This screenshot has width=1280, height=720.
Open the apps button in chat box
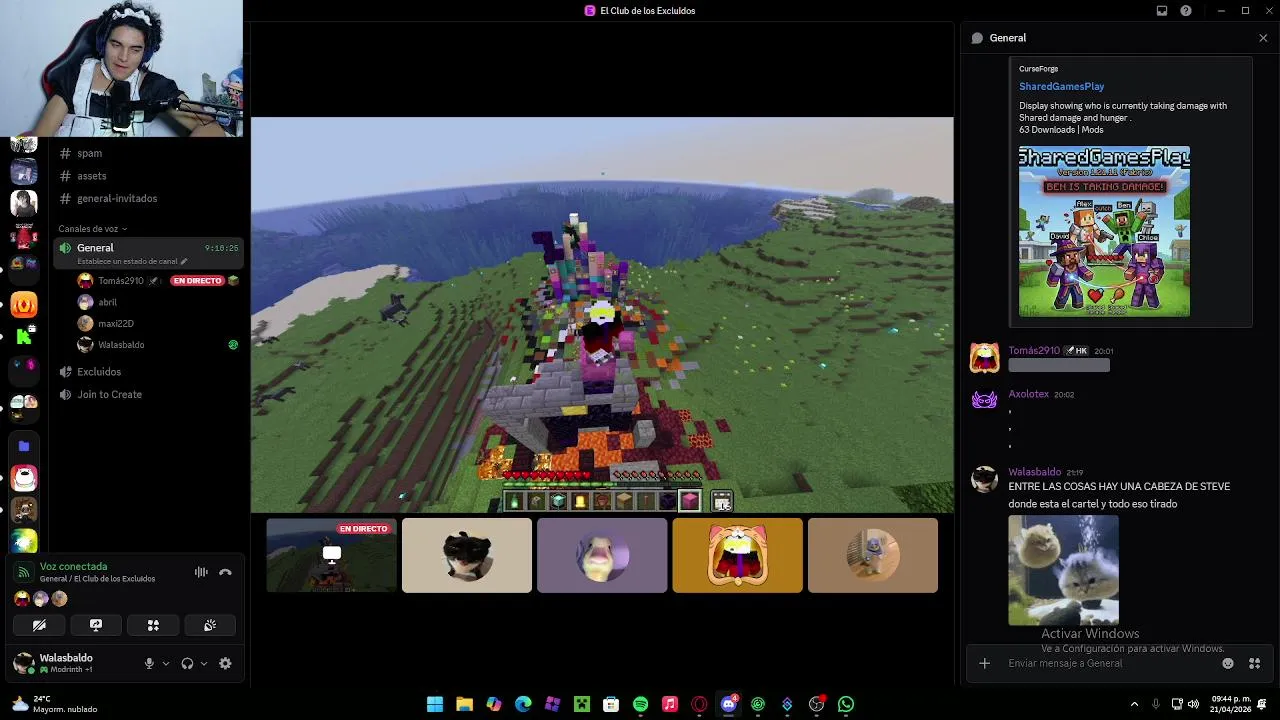(x=1254, y=663)
